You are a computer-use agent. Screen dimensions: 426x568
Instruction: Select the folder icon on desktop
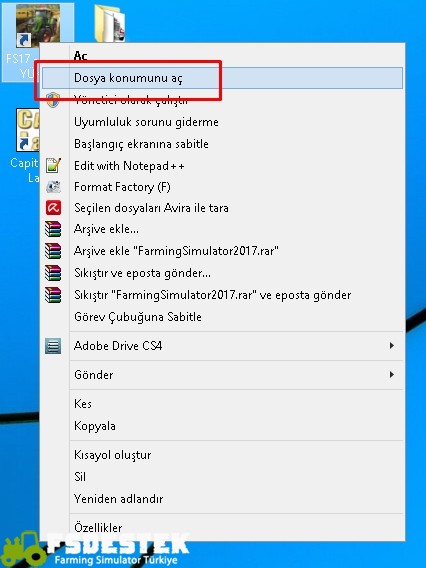(110, 23)
